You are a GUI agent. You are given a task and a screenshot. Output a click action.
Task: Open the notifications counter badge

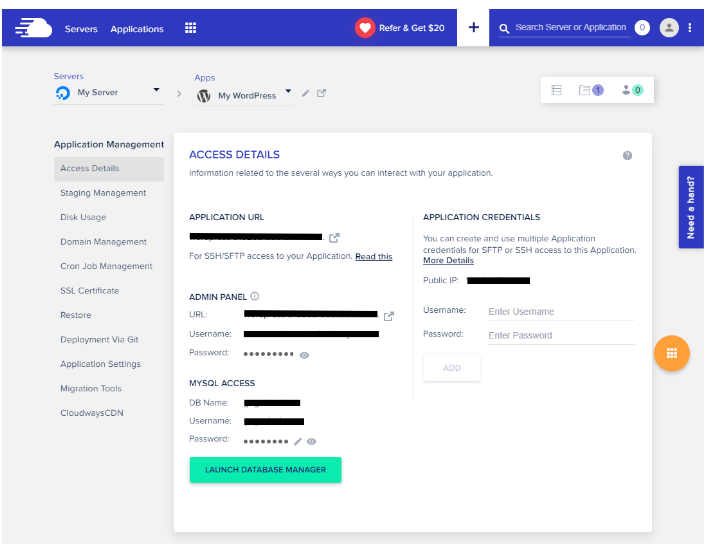tap(642, 28)
